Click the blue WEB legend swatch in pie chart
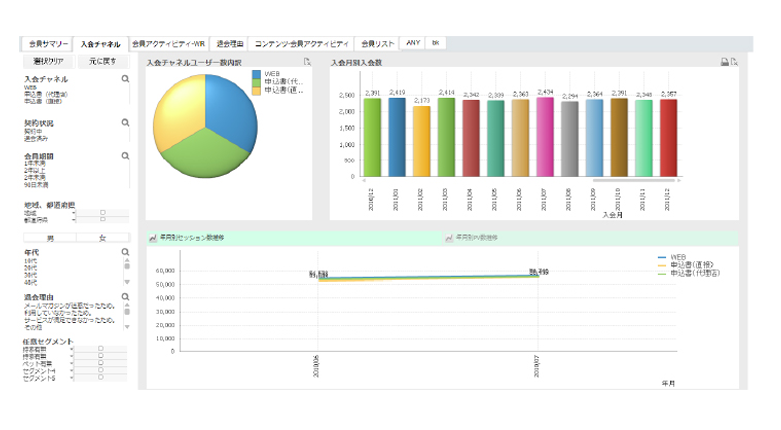Screen dimensions: 781x430 point(257,74)
